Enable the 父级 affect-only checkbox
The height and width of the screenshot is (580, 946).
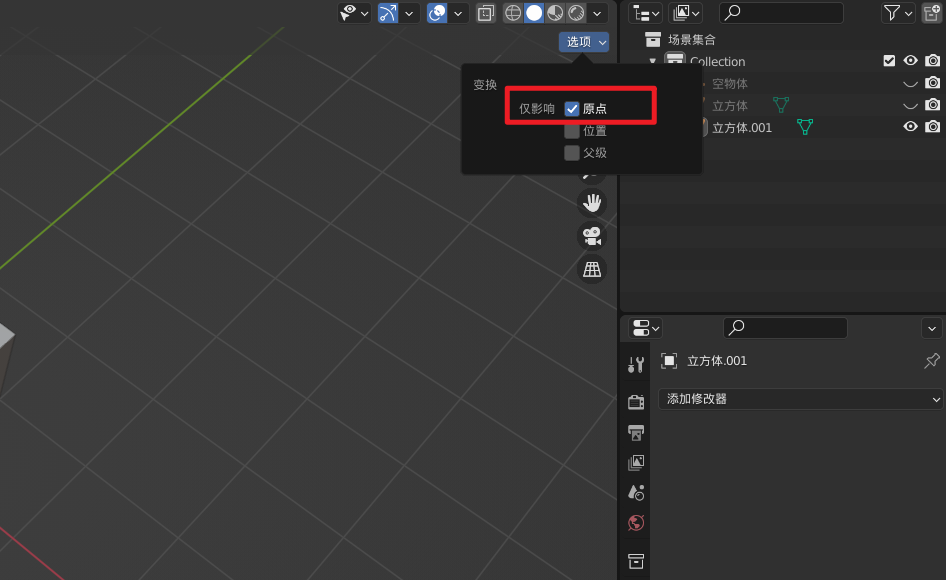(571, 153)
